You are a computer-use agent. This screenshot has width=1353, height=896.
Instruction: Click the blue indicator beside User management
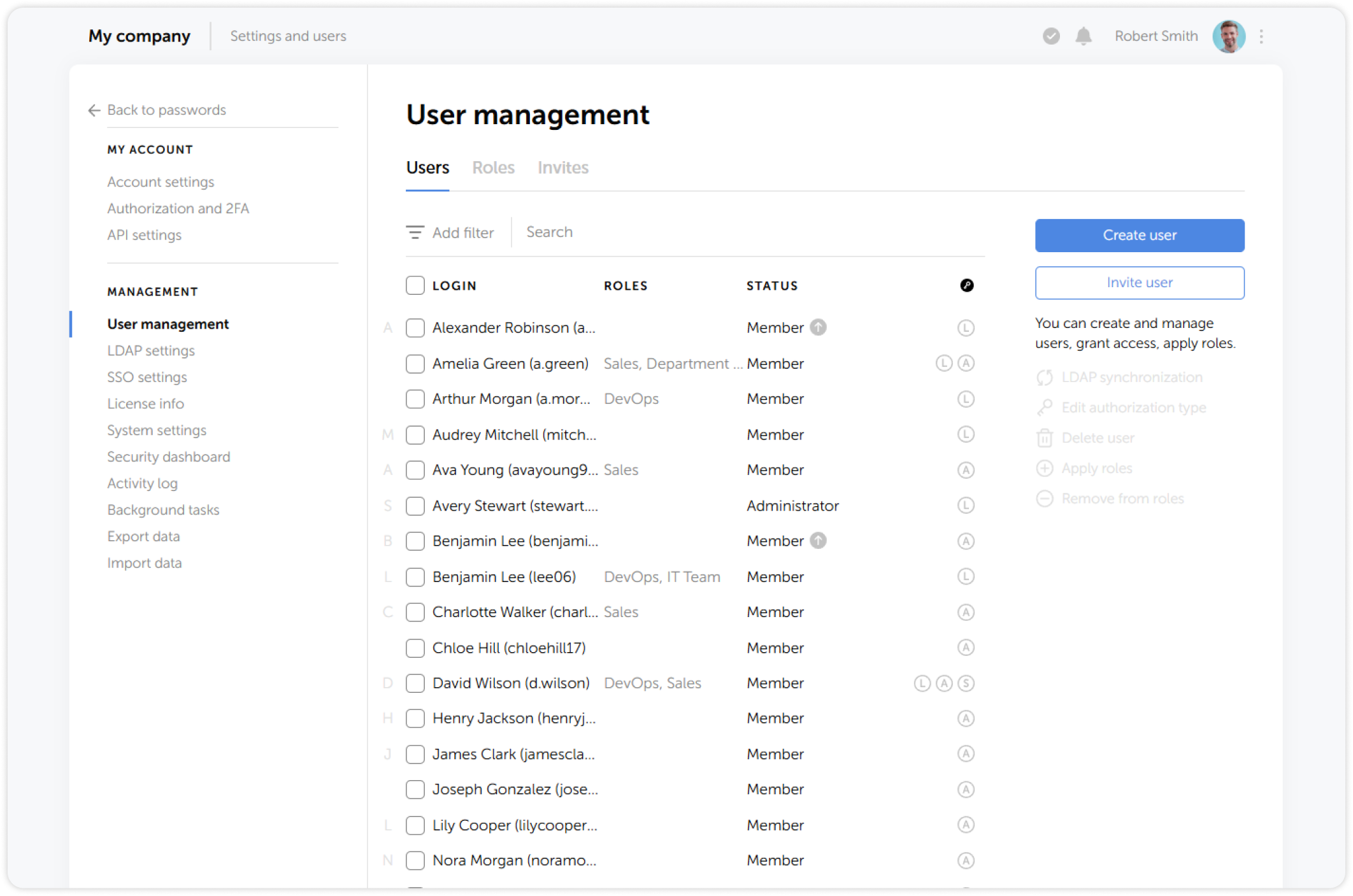tap(72, 324)
